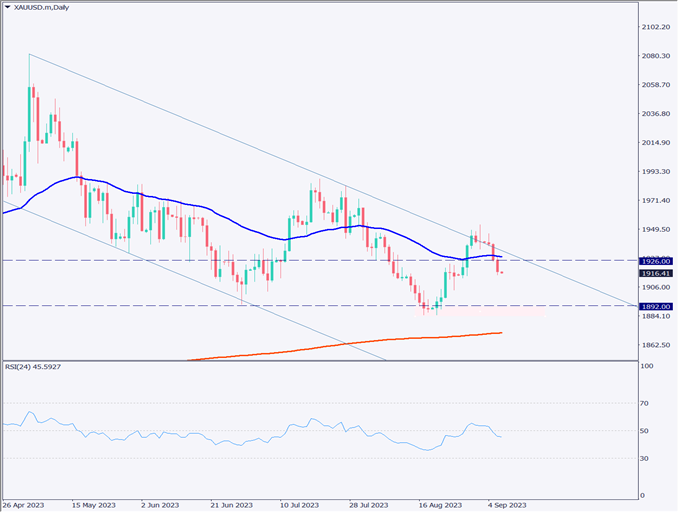Select the 1926.00 price level tag
The height and width of the screenshot is (512, 678).
(x=656, y=260)
